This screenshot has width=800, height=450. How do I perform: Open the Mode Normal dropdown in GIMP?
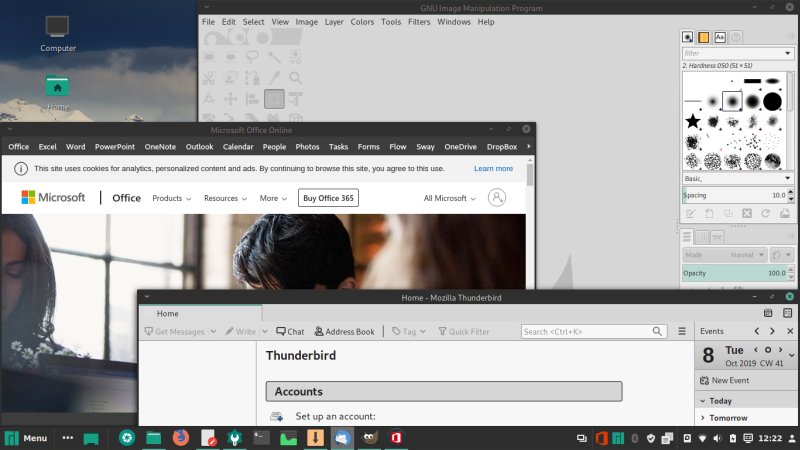click(724, 255)
